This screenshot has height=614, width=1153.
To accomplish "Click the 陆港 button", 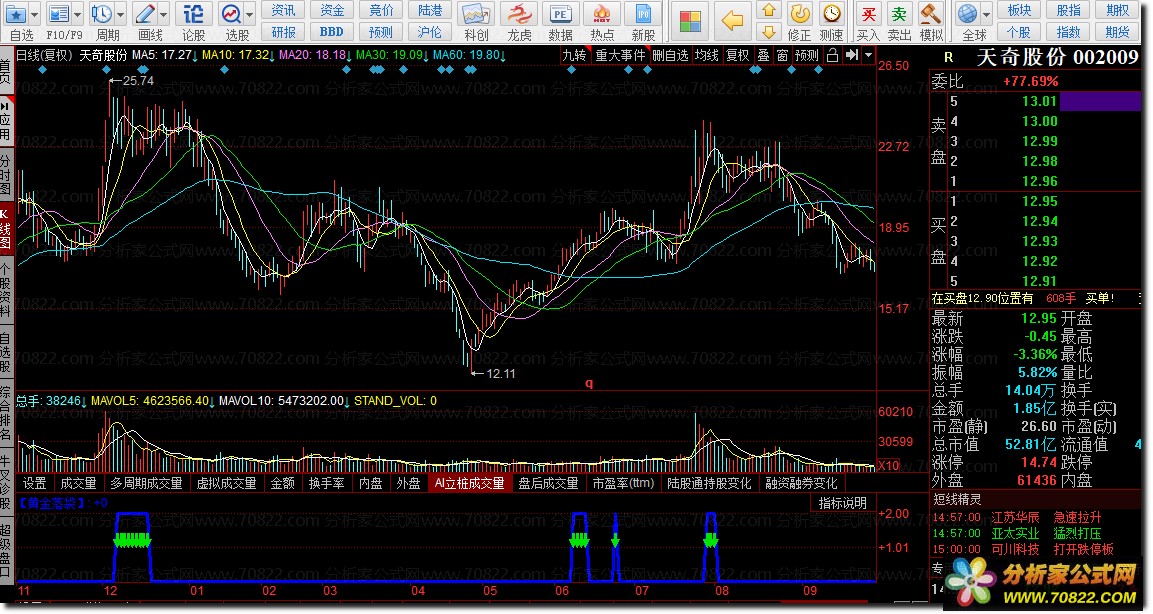I will [429, 10].
